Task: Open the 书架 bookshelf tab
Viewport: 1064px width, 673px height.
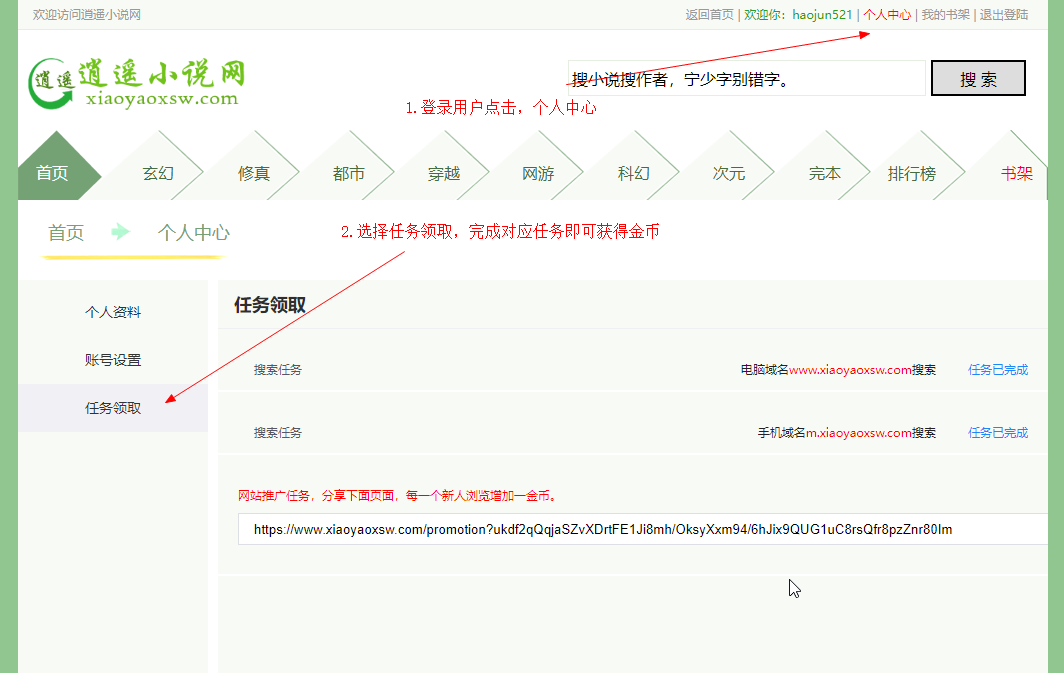Action: pos(1016,173)
